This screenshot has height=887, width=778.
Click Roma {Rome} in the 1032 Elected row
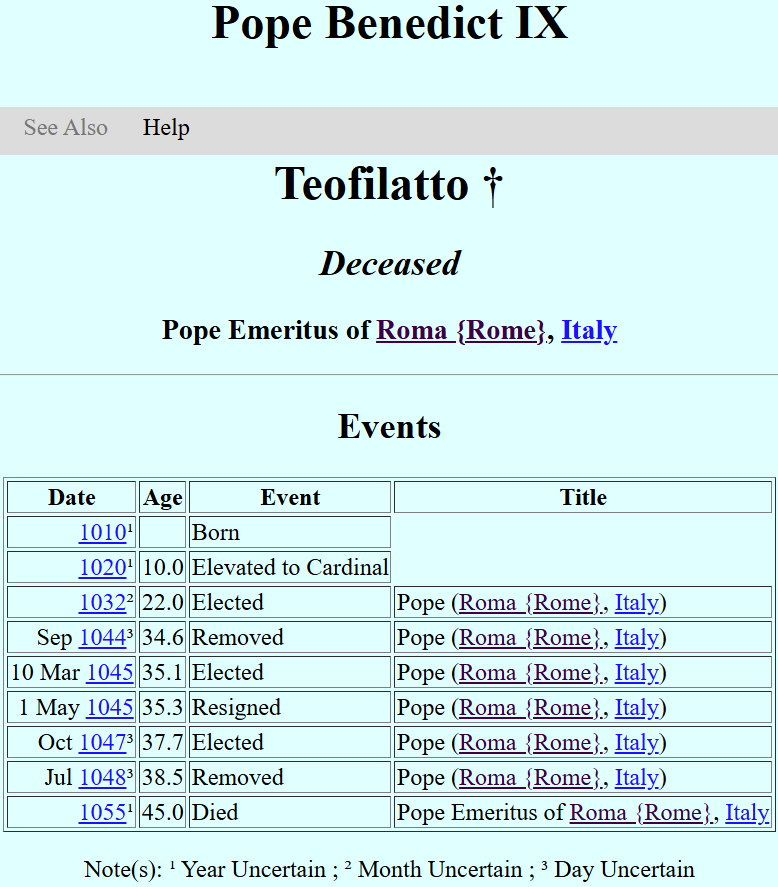tap(529, 603)
